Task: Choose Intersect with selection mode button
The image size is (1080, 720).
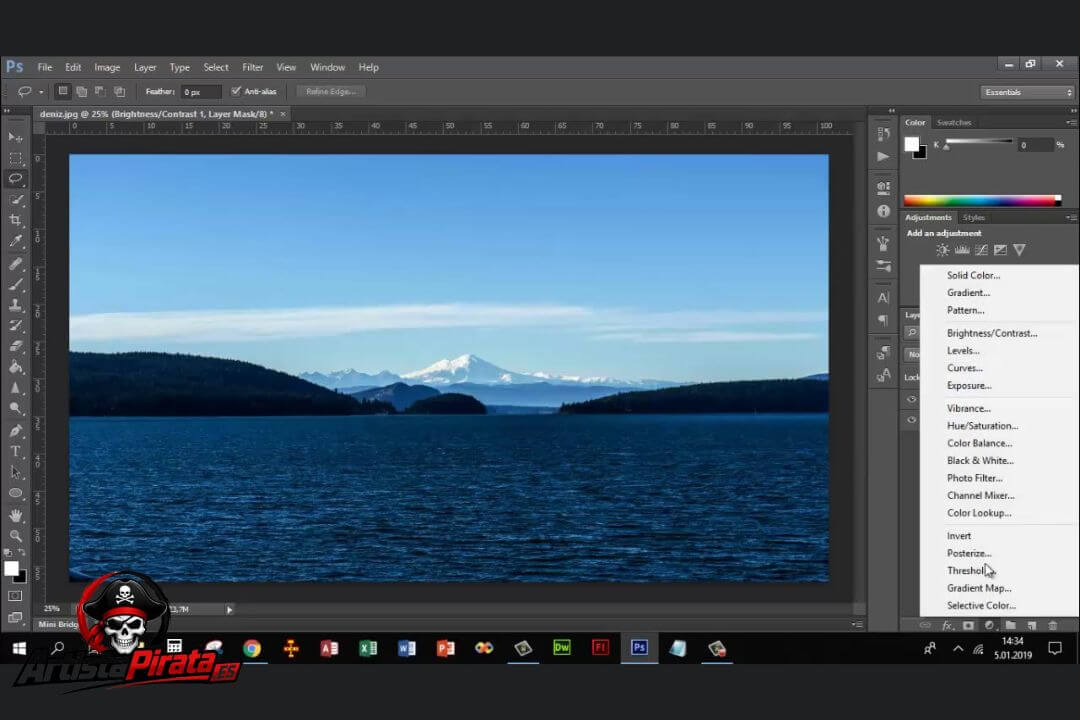Action: click(120, 91)
